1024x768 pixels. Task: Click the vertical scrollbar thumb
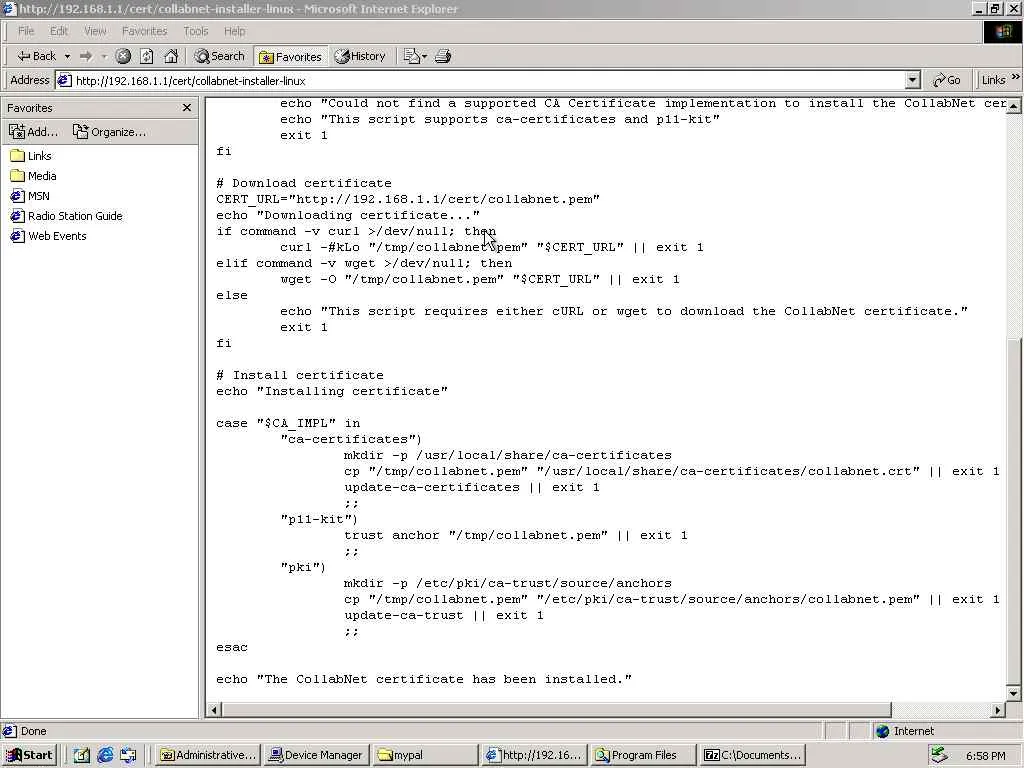(x=1014, y=511)
